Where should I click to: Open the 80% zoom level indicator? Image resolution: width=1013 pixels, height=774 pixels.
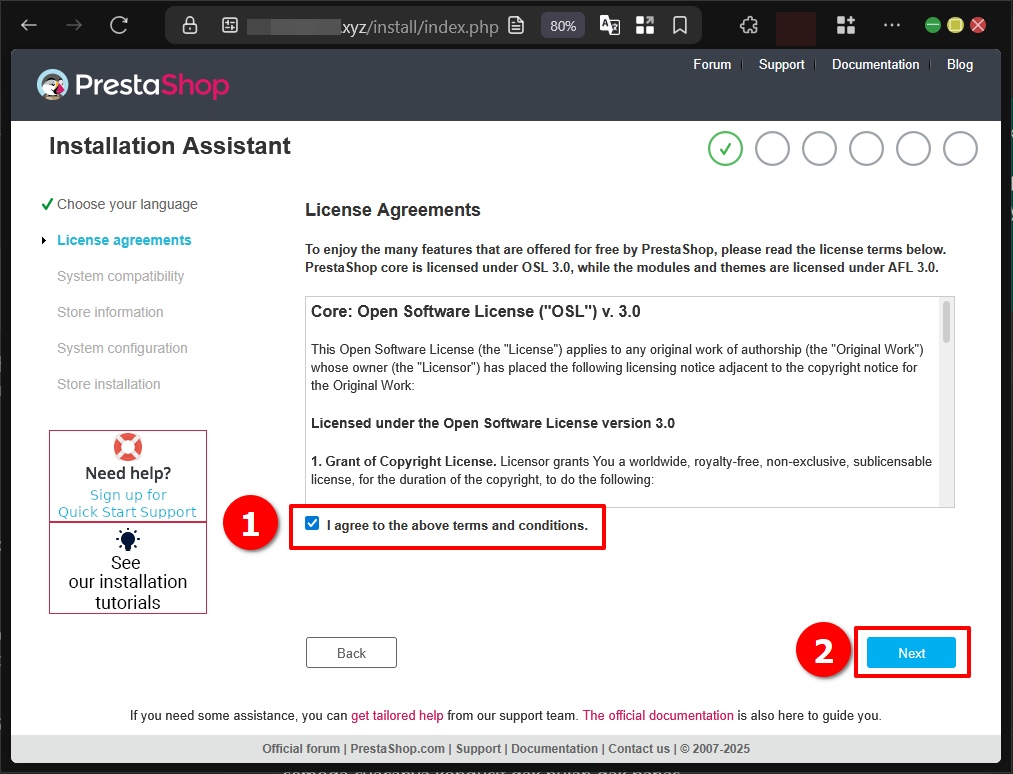[563, 26]
